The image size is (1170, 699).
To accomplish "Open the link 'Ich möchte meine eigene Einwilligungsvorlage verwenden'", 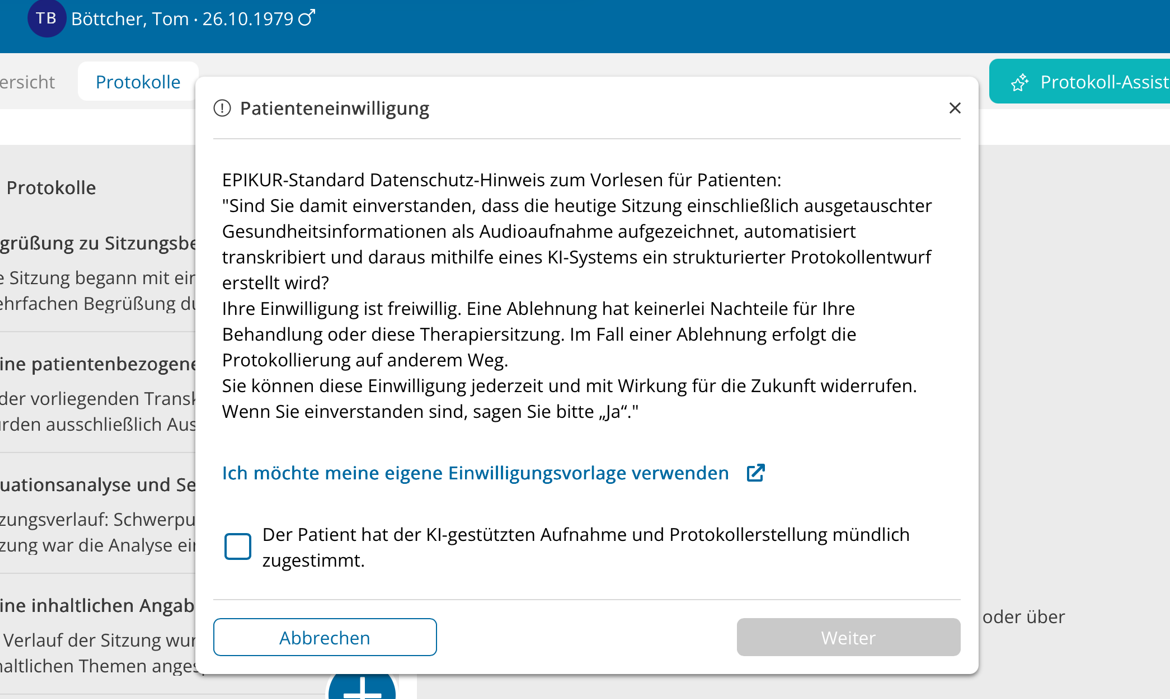I will point(475,473).
